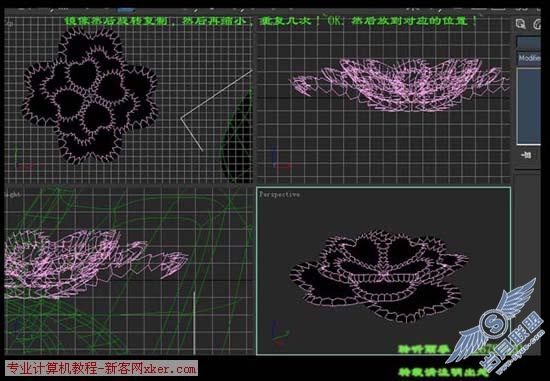Expand the Modifier List dropdown
The width and height of the screenshot is (550, 381).
(x=529, y=58)
